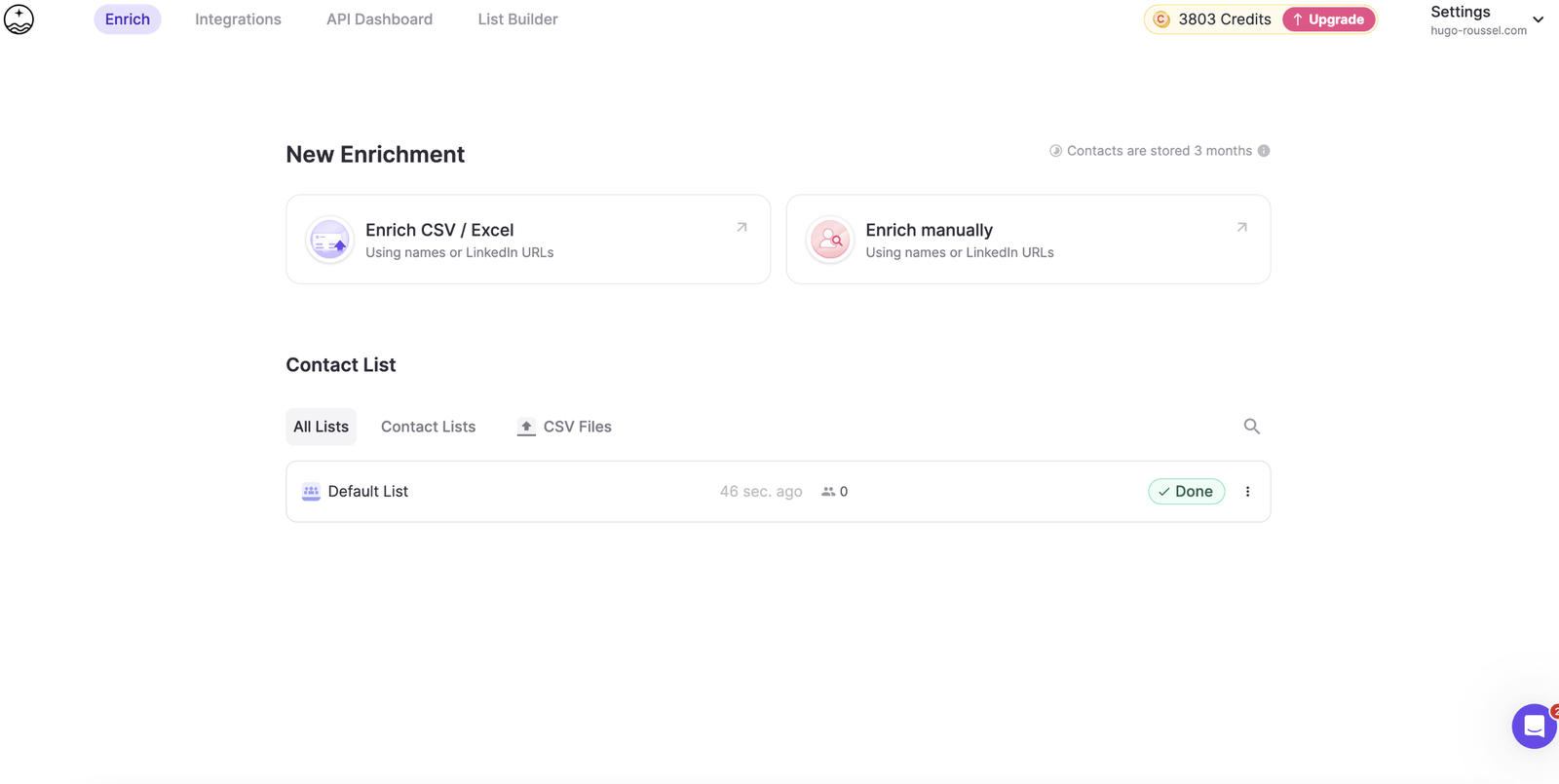The height and width of the screenshot is (784, 1559).
Task: Click the Done status badge
Action: pyautogui.click(x=1186, y=492)
